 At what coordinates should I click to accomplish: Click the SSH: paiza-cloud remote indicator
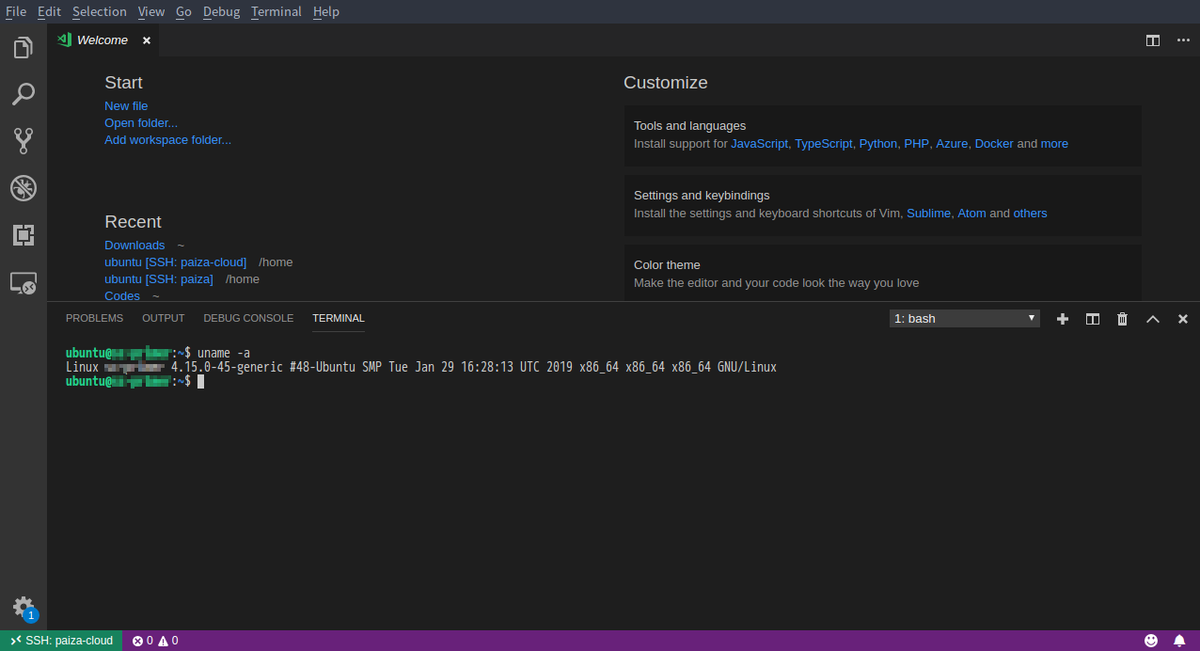[x=61, y=640]
